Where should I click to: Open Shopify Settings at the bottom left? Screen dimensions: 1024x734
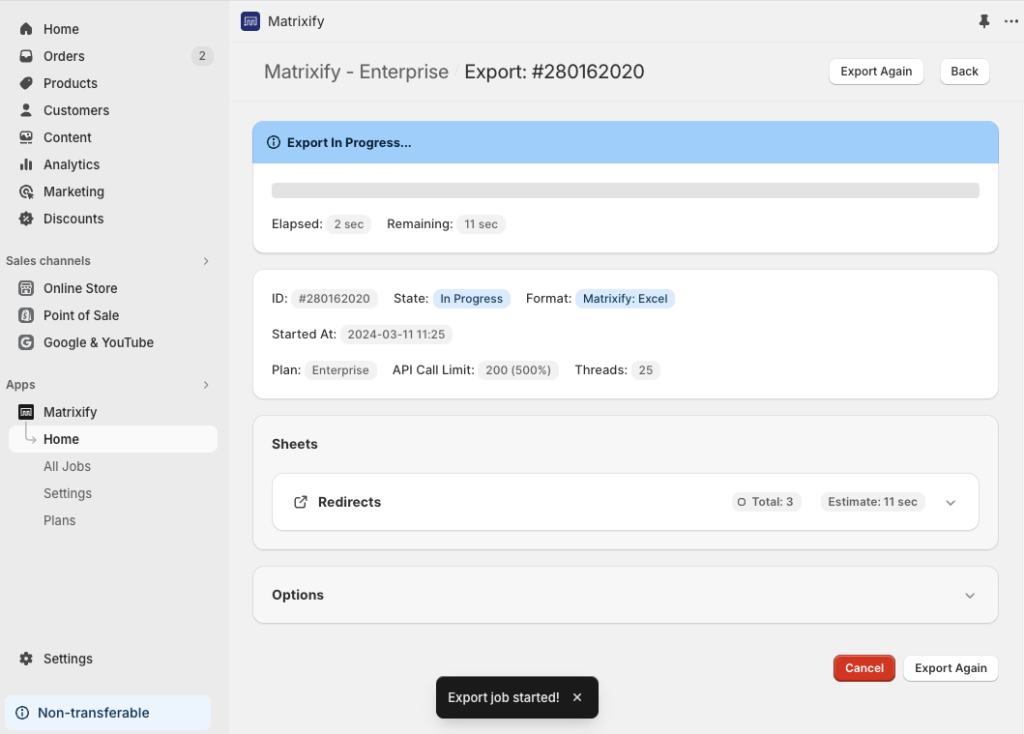(x=67, y=658)
